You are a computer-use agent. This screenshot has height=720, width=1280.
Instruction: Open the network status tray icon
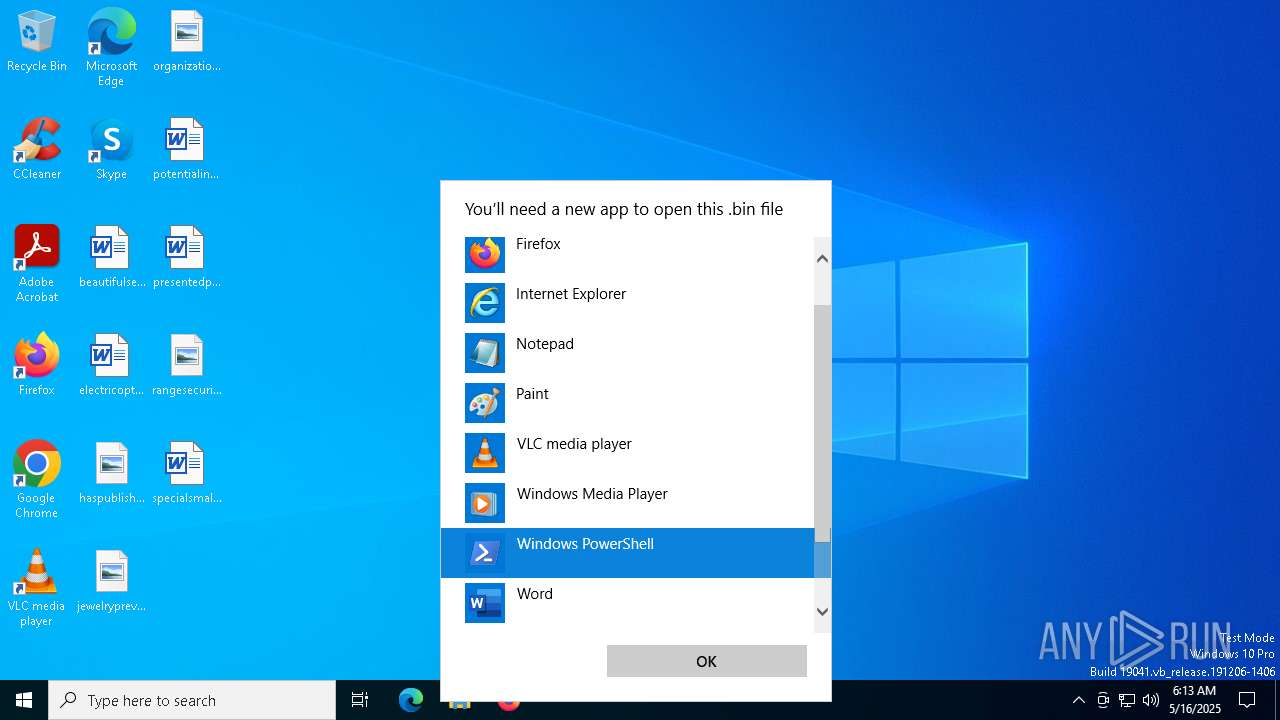[x=1127, y=700]
